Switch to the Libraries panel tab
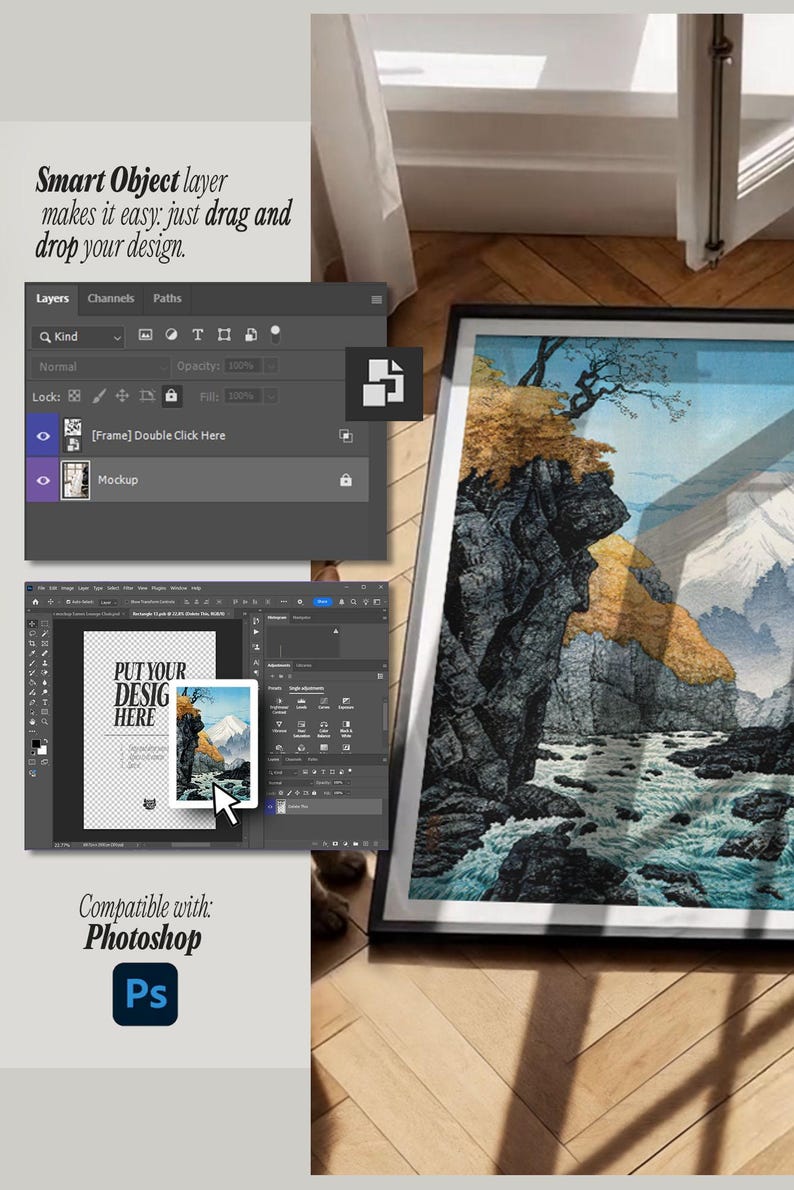Image resolution: width=794 pixels, height=1190 pixels. [x=304, y=666]
